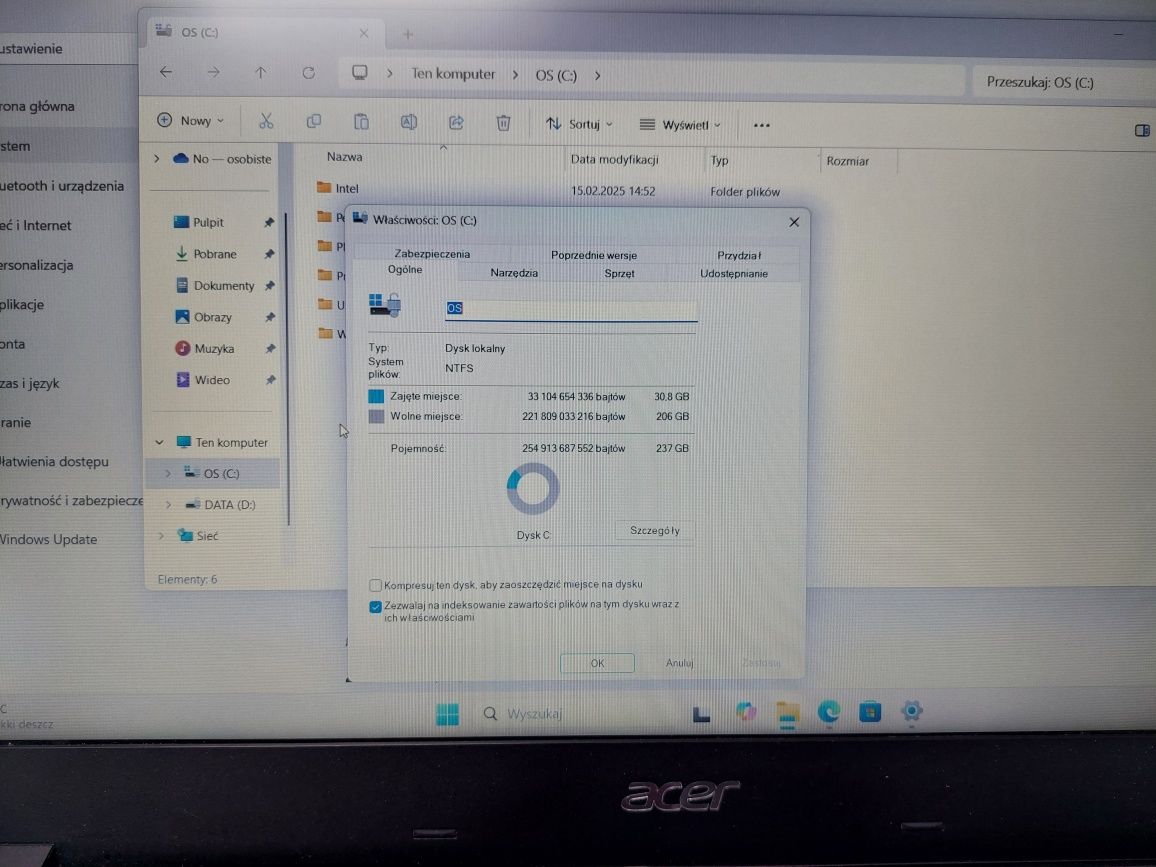Open Windows Start menu
Image resolution: width=1156 pixels, height=867 pixels.
(x=448, y=714)
